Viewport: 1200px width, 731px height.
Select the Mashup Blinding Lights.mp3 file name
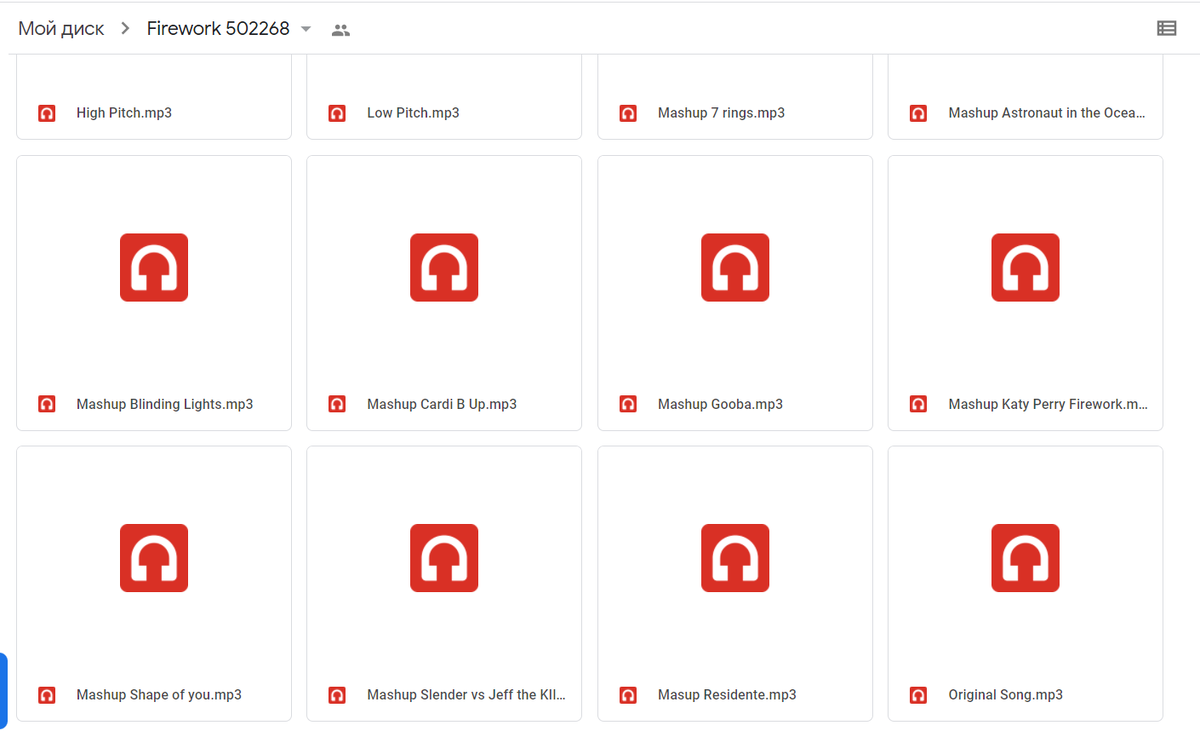click(x=165, y=404)
